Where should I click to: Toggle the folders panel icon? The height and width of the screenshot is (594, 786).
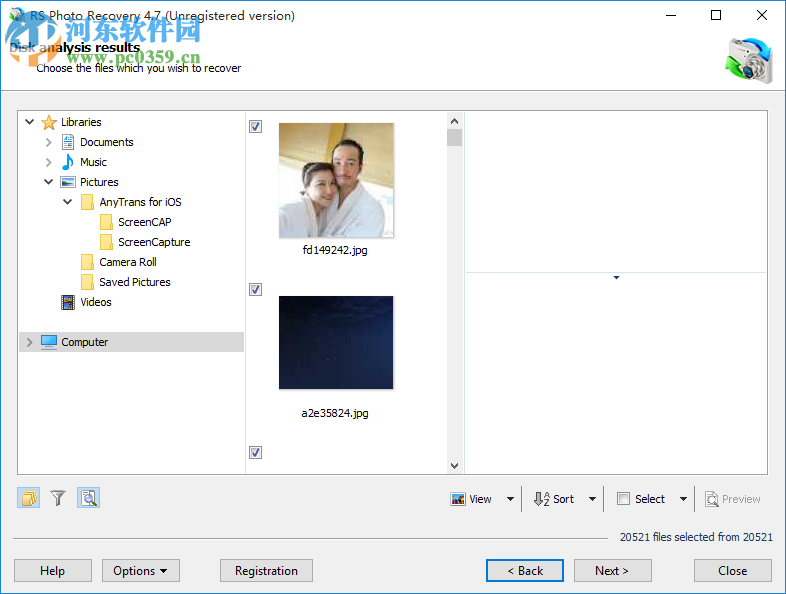click(x=29, y=498)
